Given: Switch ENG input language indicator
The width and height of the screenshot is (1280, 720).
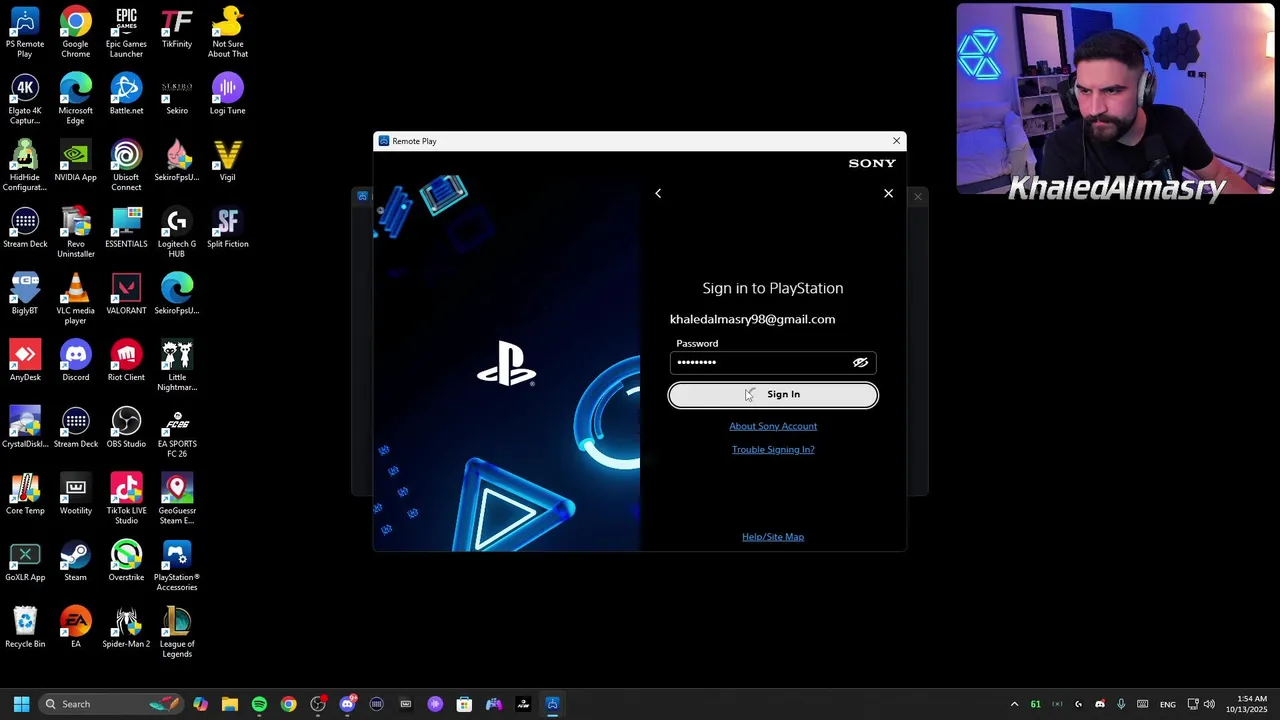Looking at the screenshot, I should (1167, 704).
